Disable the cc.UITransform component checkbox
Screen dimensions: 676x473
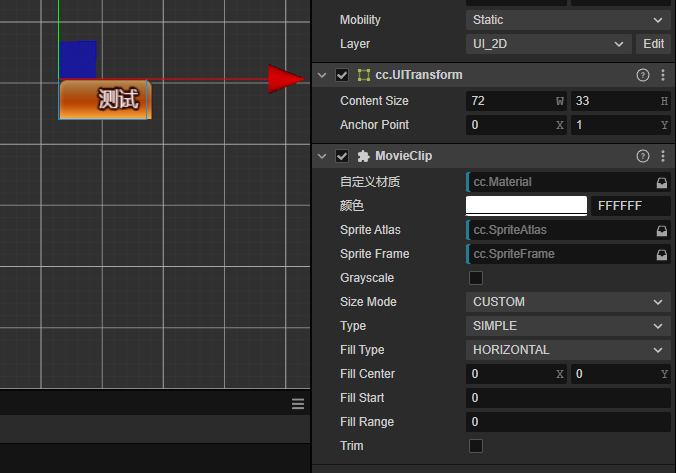coord(342,75)
